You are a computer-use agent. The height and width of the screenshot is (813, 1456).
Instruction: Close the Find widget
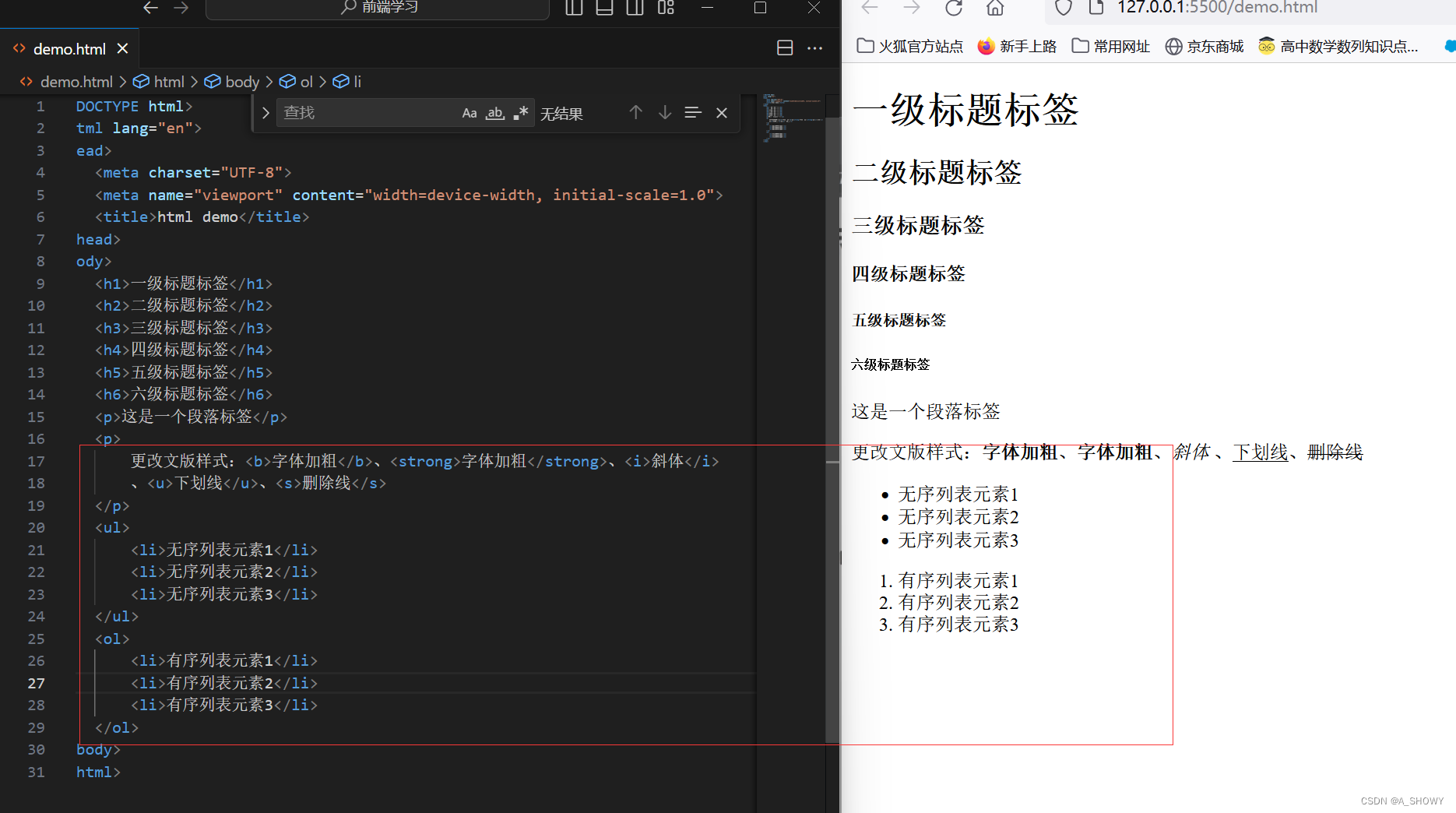click(x=721, y=112)
